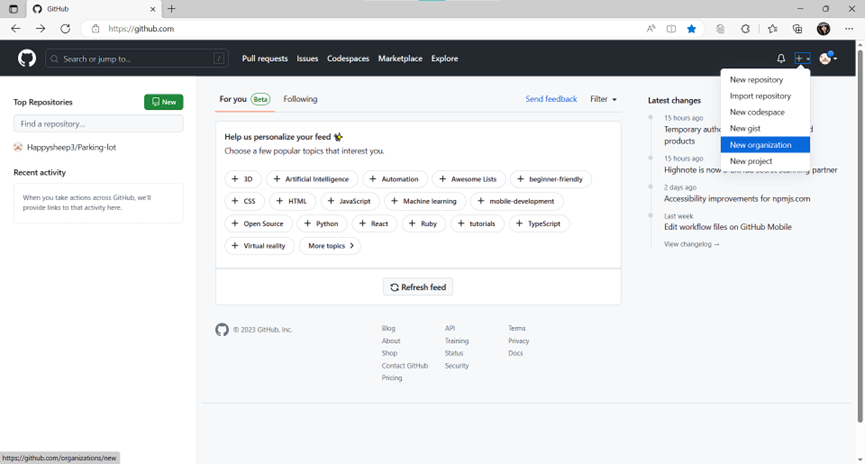The image size is (865, 464).
Task: Open immersive reader icon in address bar
Action: [671, 29]
